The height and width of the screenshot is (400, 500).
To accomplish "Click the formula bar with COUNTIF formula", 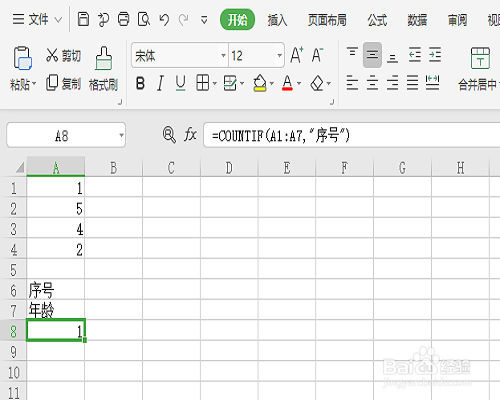I will tap(352, 135).
